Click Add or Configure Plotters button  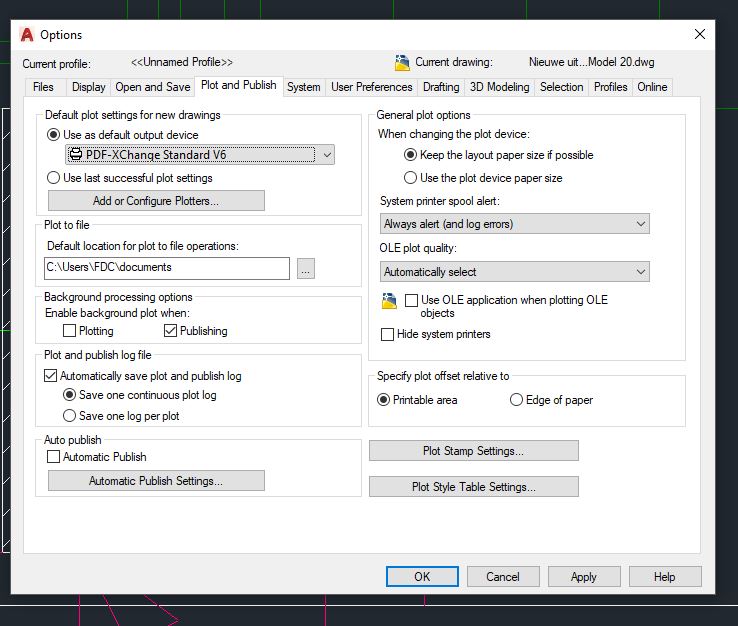click(x=156, y=201)
